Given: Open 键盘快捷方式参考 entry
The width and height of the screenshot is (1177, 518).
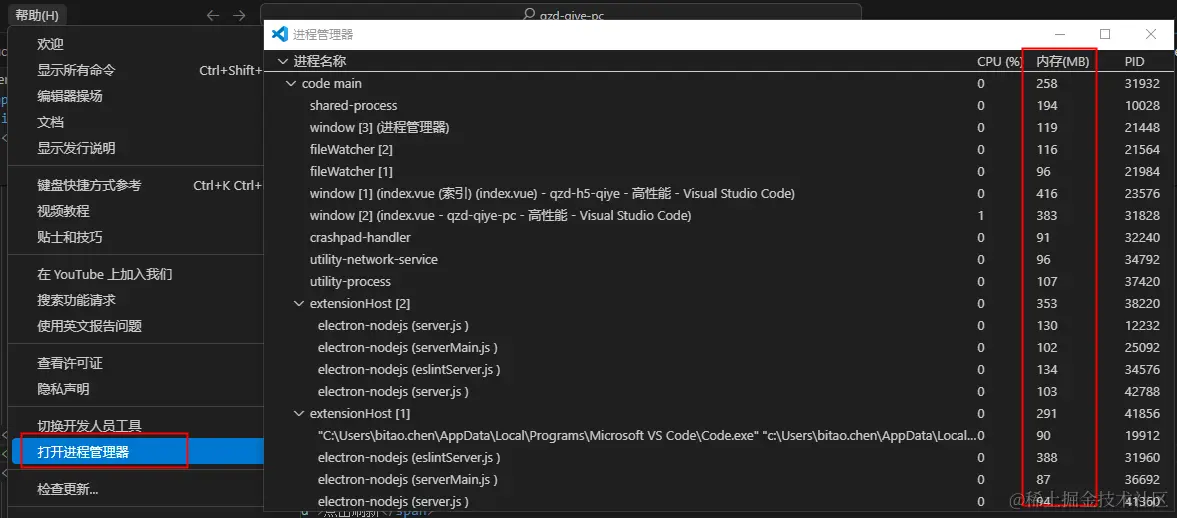Looking at the screenshot, I should click(135, 185).
